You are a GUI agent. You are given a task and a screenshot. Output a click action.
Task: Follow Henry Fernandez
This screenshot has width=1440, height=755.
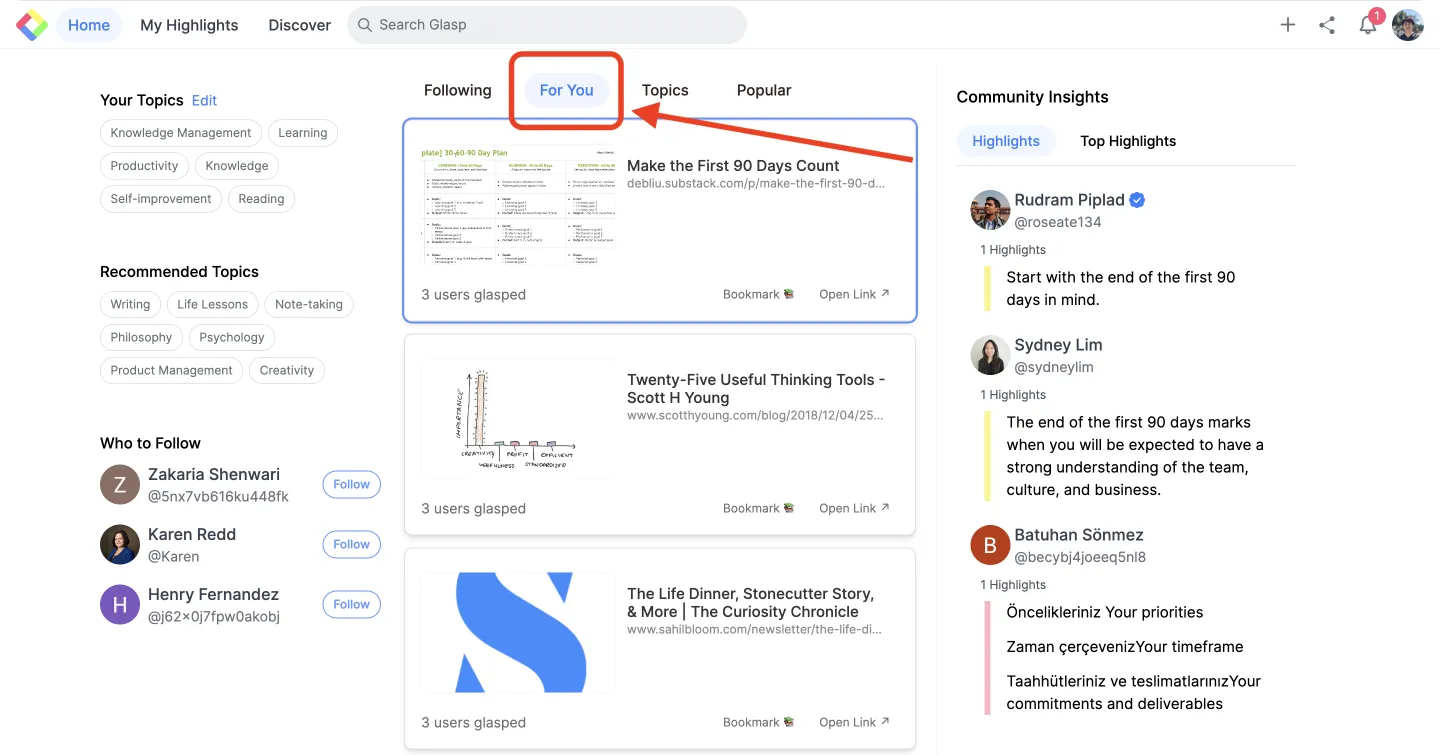352,604
